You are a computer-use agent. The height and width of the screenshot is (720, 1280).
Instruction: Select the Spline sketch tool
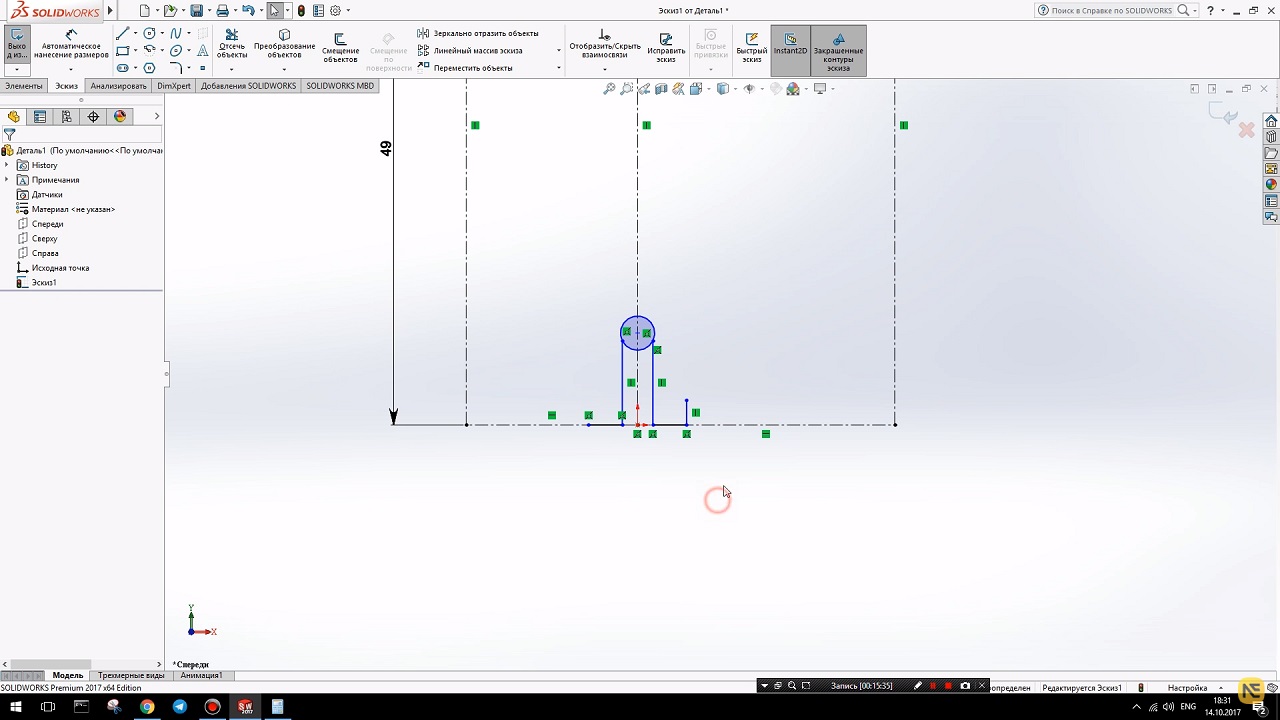pos(176,33)
